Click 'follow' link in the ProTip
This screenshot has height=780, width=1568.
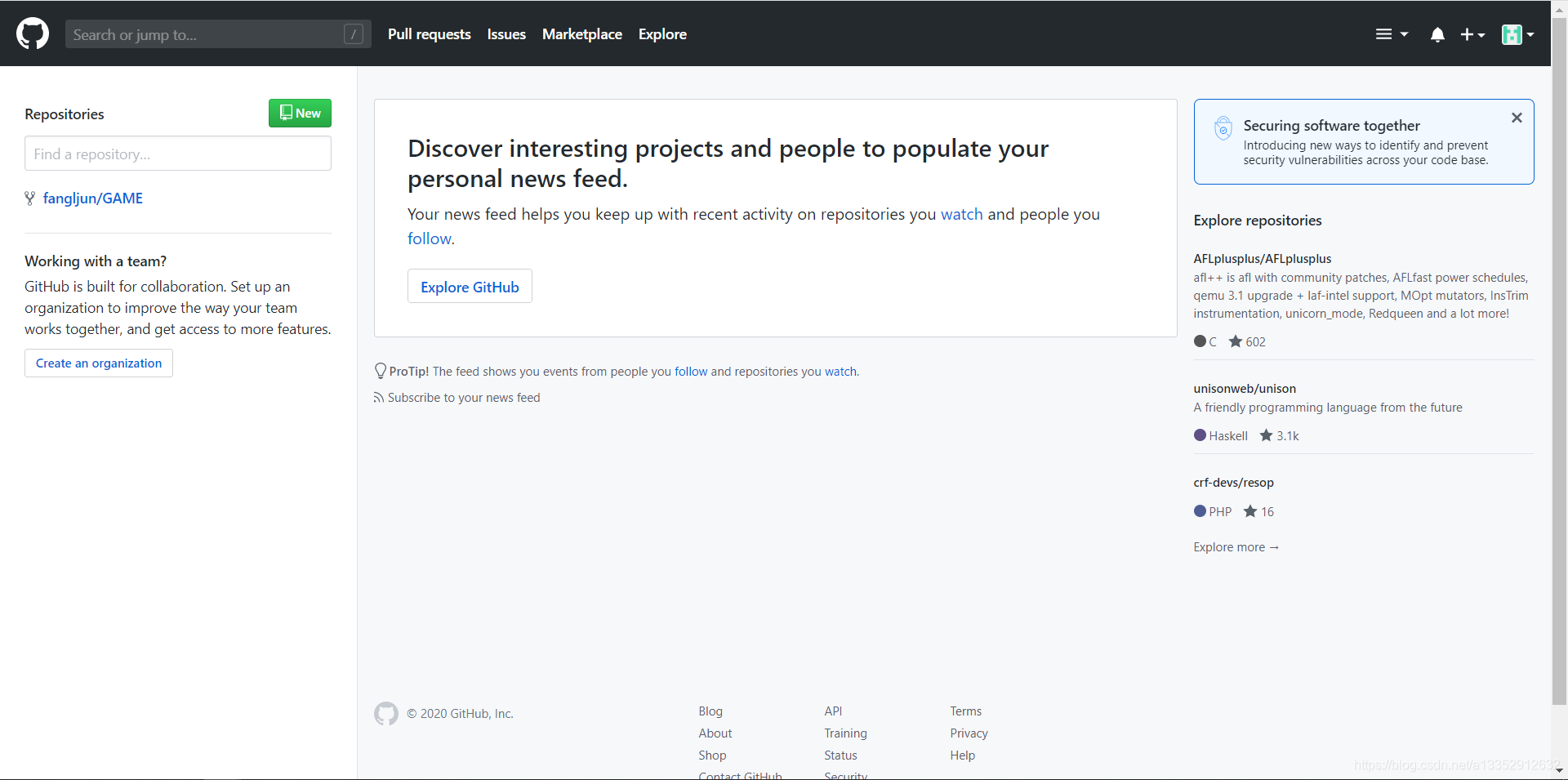(x=691, y=372)
